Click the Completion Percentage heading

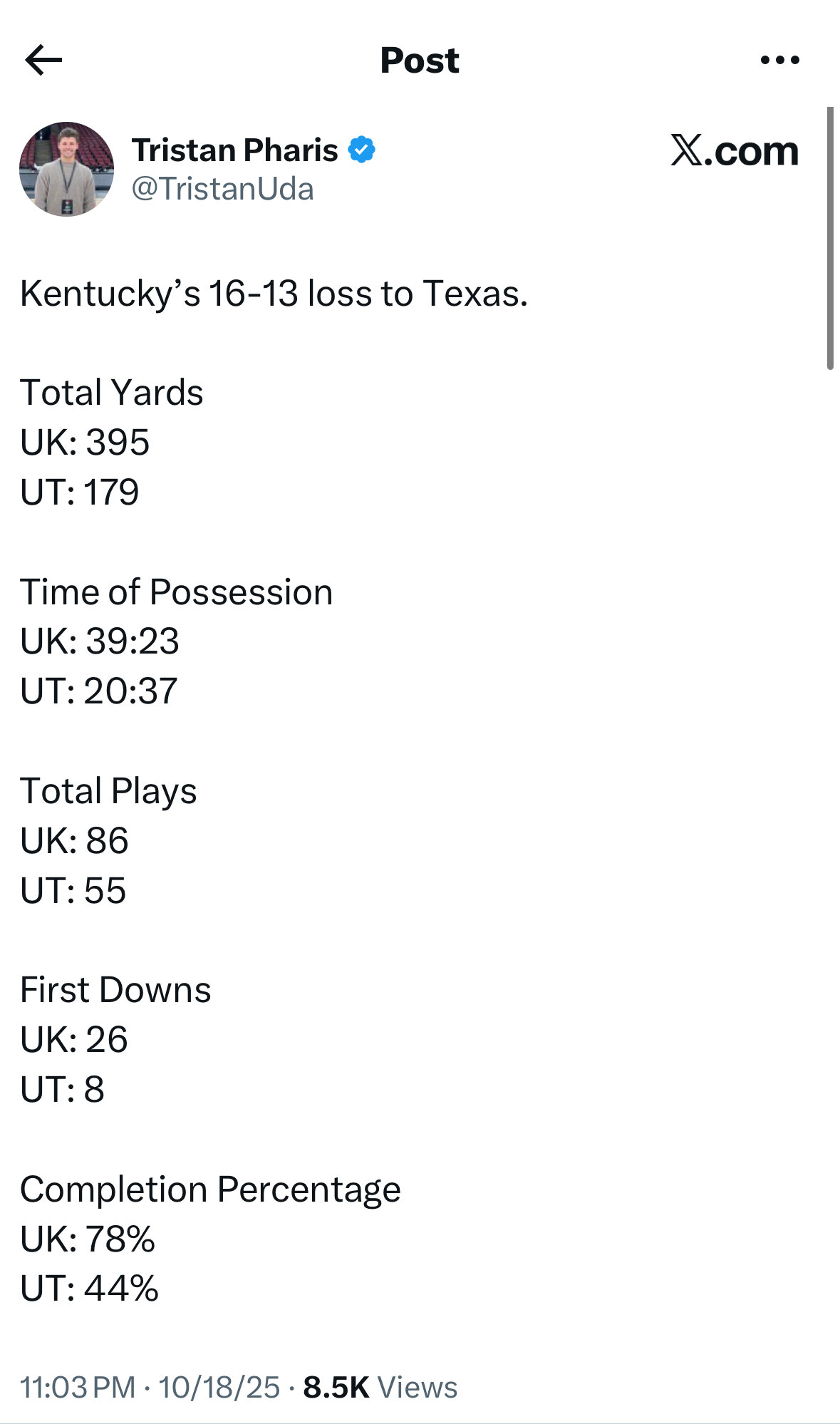(x=210, y=1189)
